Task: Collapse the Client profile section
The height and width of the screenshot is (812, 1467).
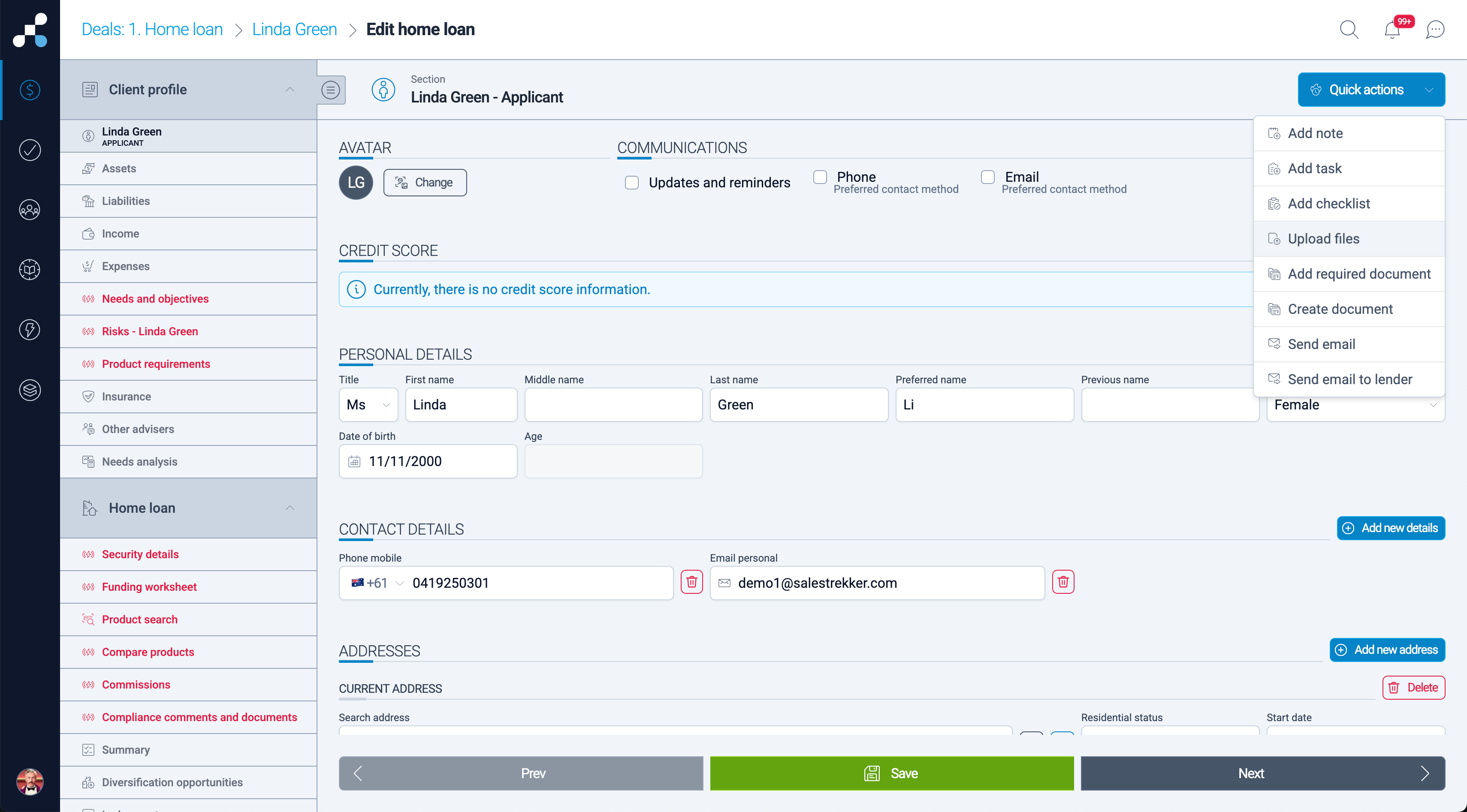Action: coord(290,90)
